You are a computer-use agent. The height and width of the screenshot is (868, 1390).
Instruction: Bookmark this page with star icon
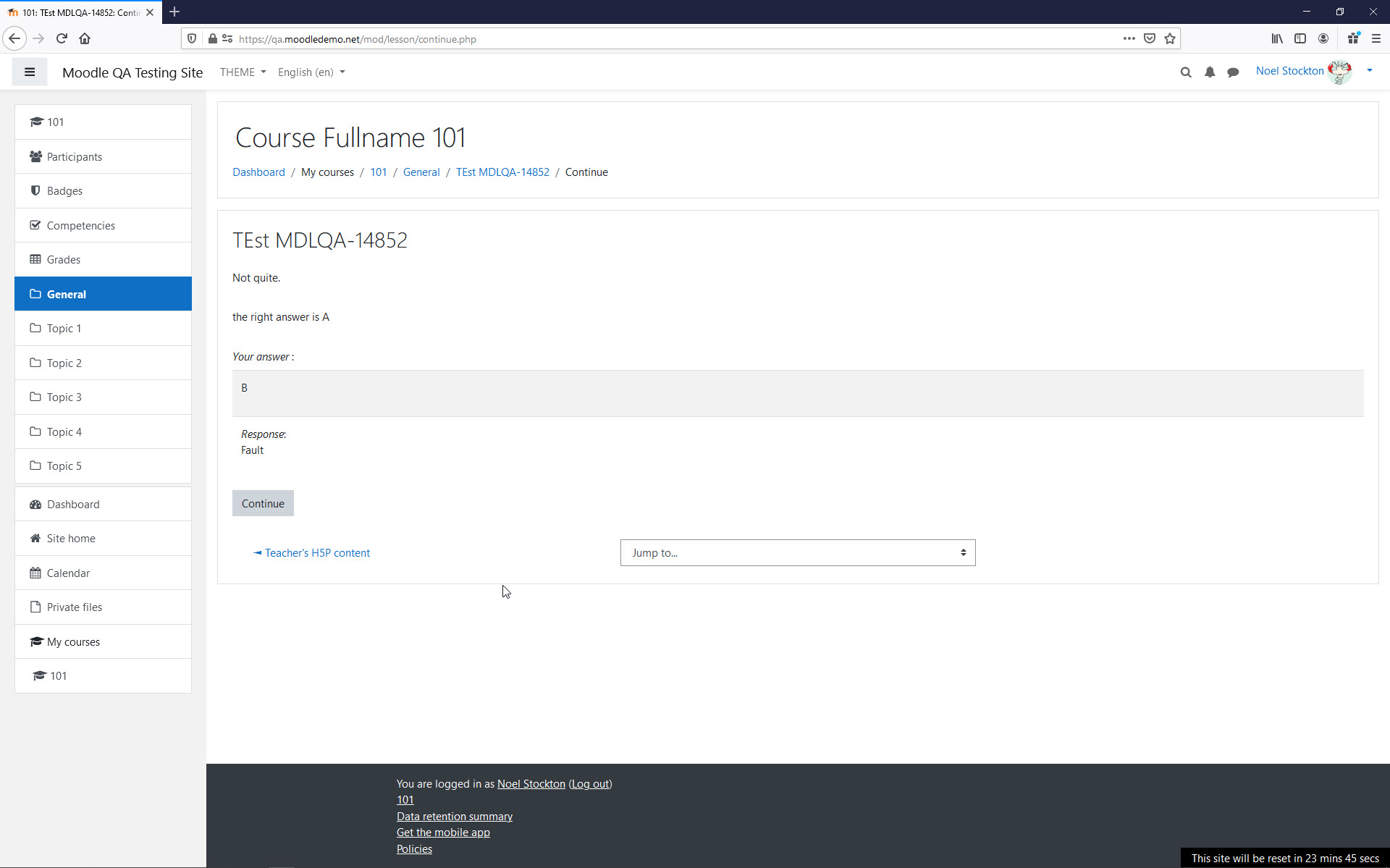(x=1170, y=38)
